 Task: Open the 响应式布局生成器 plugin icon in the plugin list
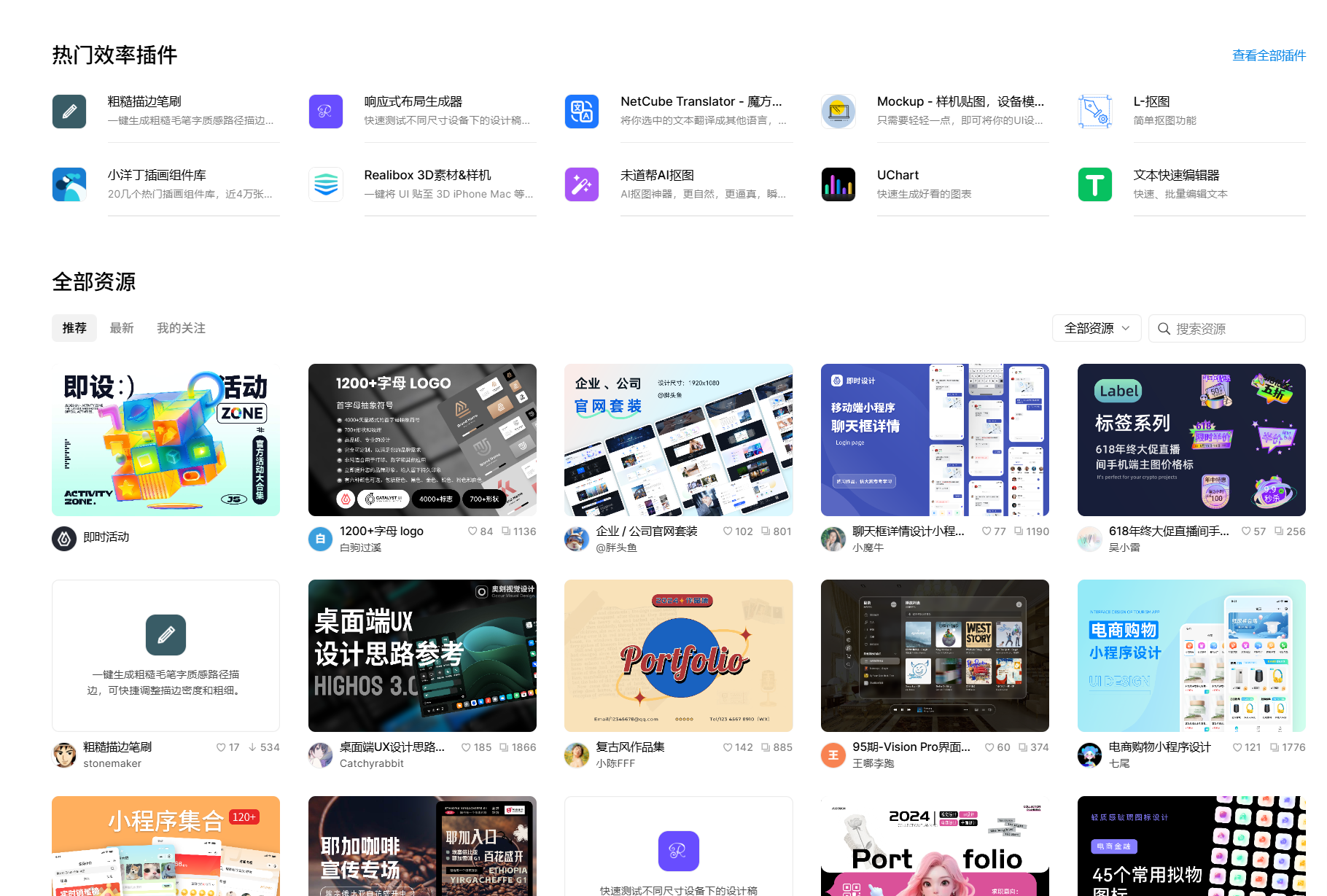tap(326, 112)
